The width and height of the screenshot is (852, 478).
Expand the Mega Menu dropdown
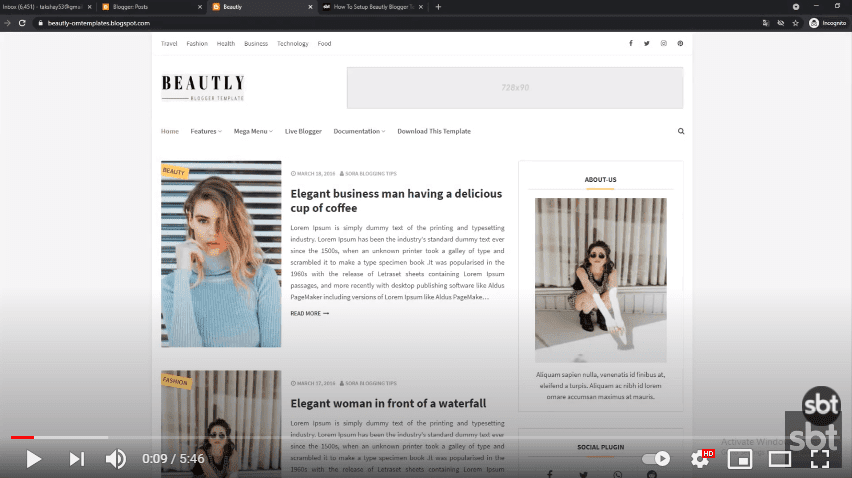[253, 131]
